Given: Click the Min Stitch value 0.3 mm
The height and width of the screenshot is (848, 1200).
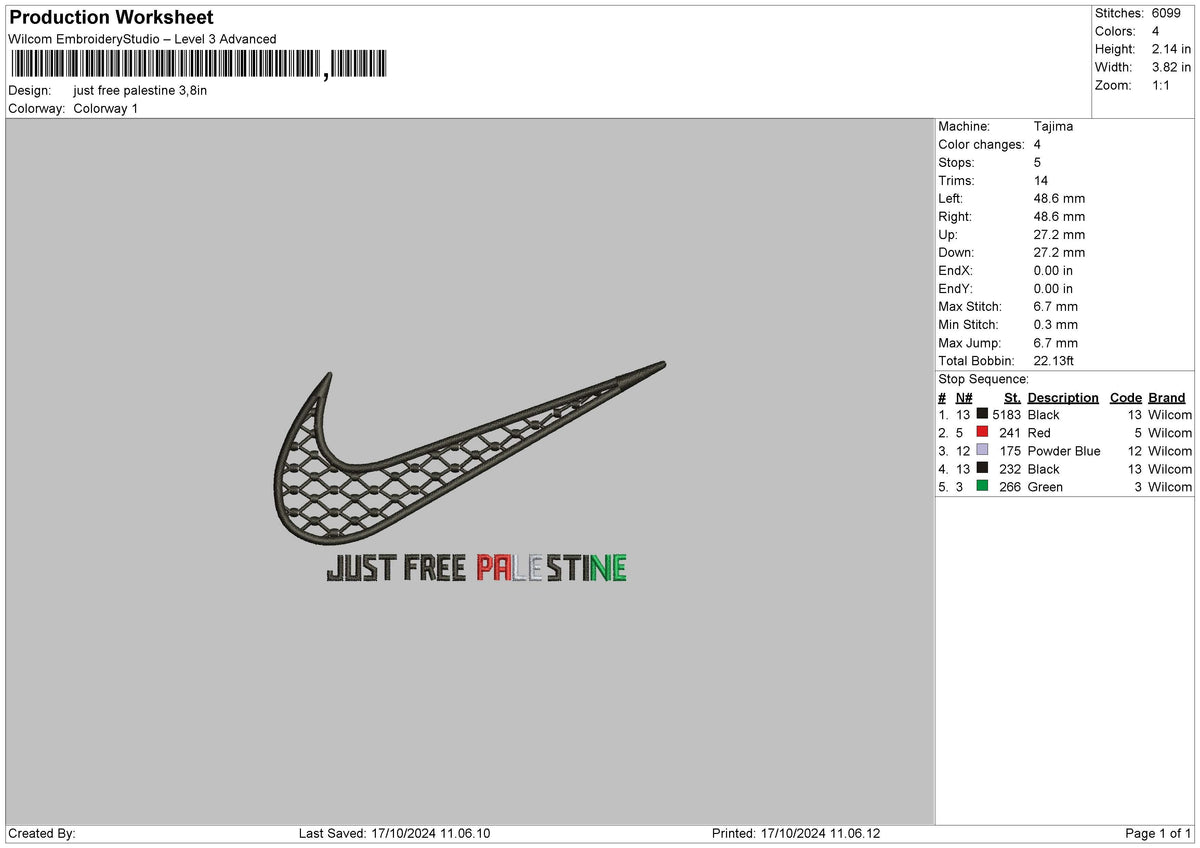Looking at the screenshot, I should click(x=1055, y=324).
